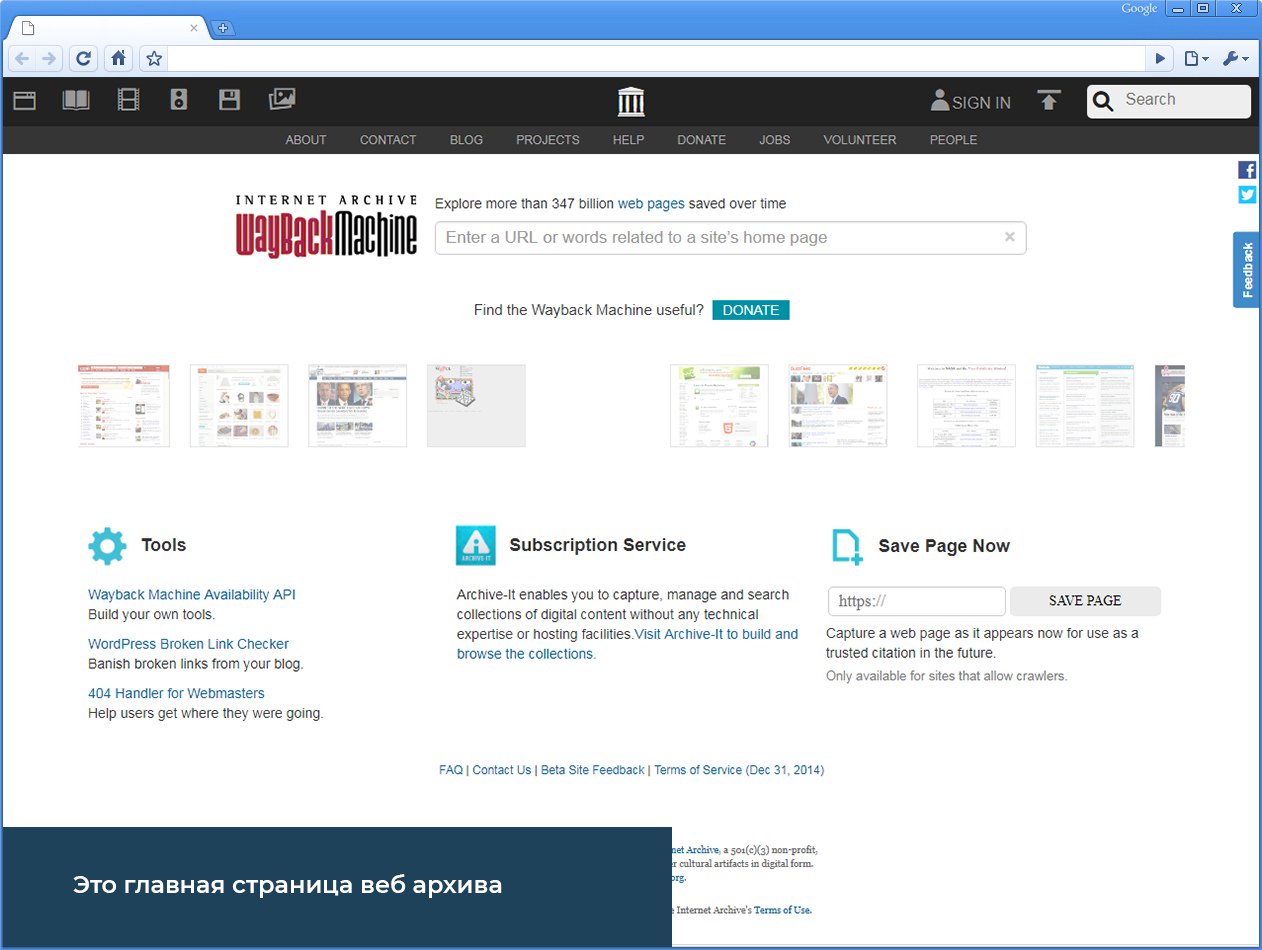Click the archive Search field
1262x950 pixels.
click(1169, 101)
